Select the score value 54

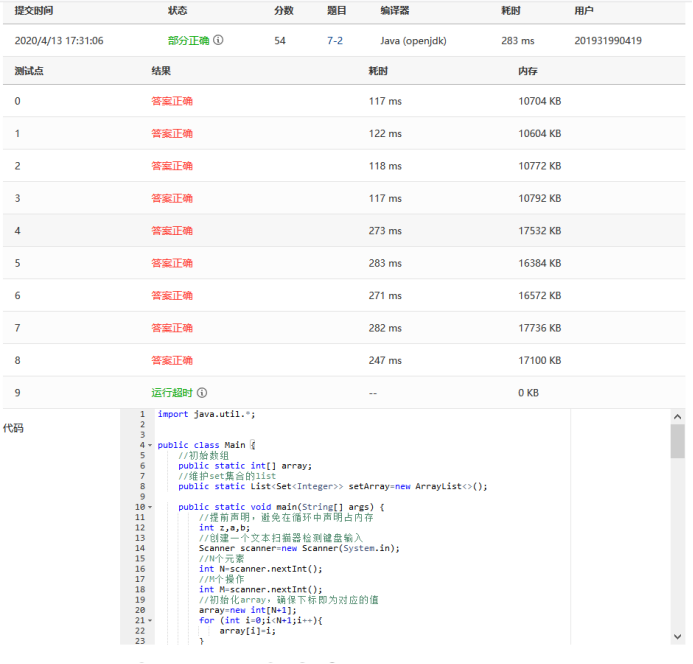(280, 41)
